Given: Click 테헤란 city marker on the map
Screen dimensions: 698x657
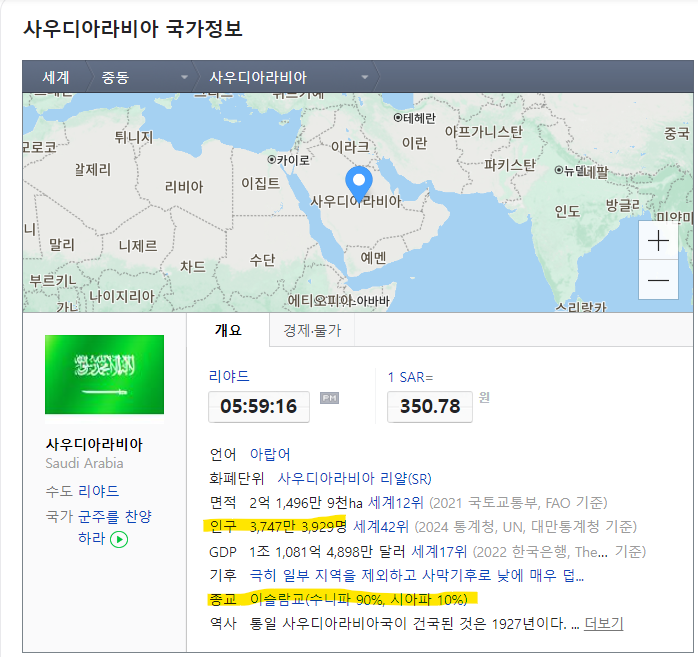Looking at the screenshot, I should (414, 118).
